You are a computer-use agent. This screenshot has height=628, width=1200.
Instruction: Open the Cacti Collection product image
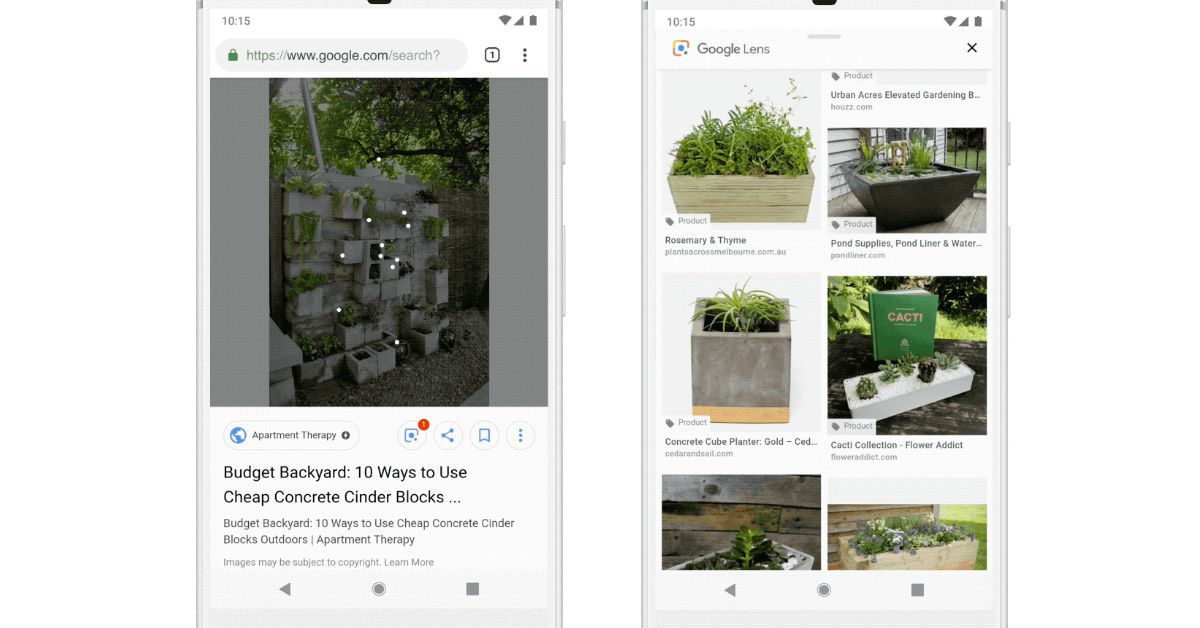(907, 355)
